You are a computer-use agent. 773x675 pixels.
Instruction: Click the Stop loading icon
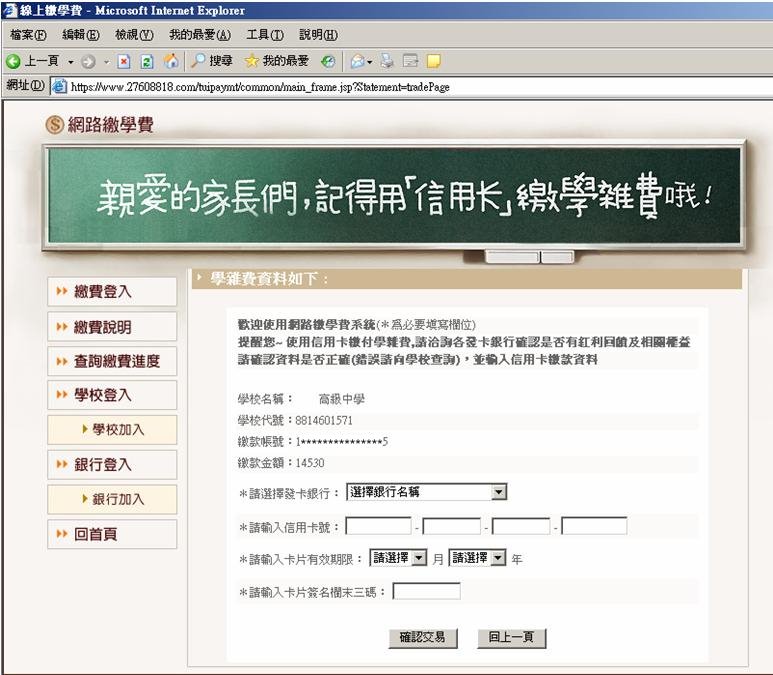[x=122, y=61]
